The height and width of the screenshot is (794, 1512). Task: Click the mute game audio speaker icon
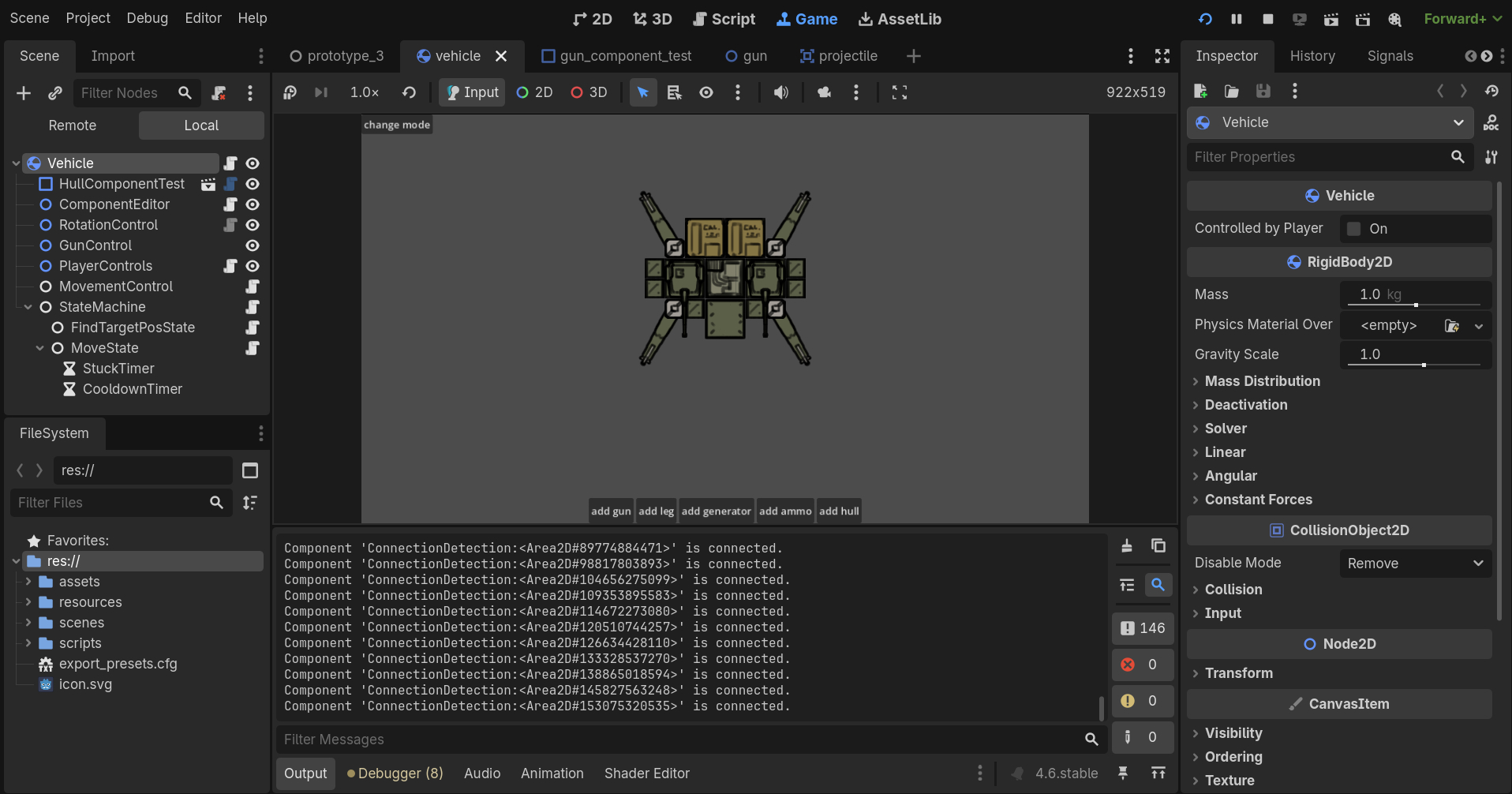click(x=780, y=92)
